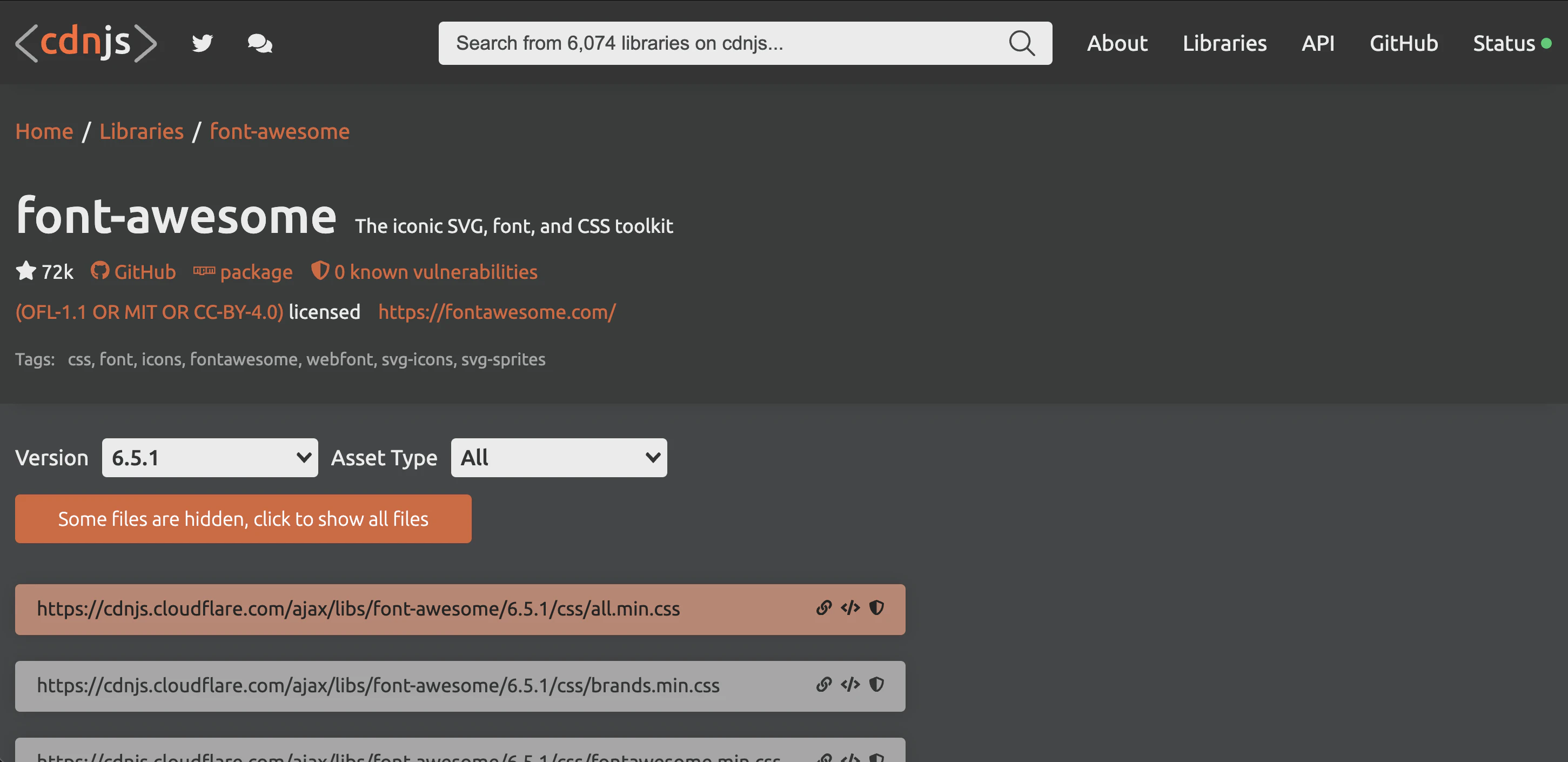
Task: Click the font-awesome breadcrumb
Action: coord(279,131)
